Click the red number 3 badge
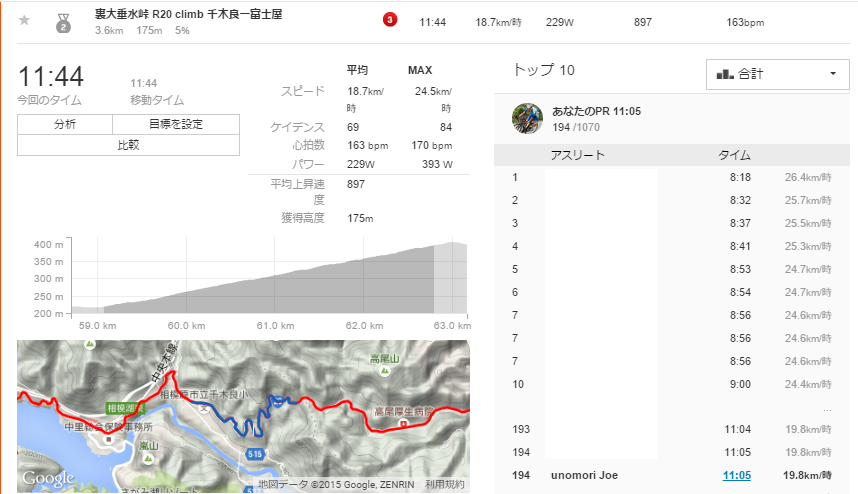The image size is (858, 494). click(x=390, y=21)
